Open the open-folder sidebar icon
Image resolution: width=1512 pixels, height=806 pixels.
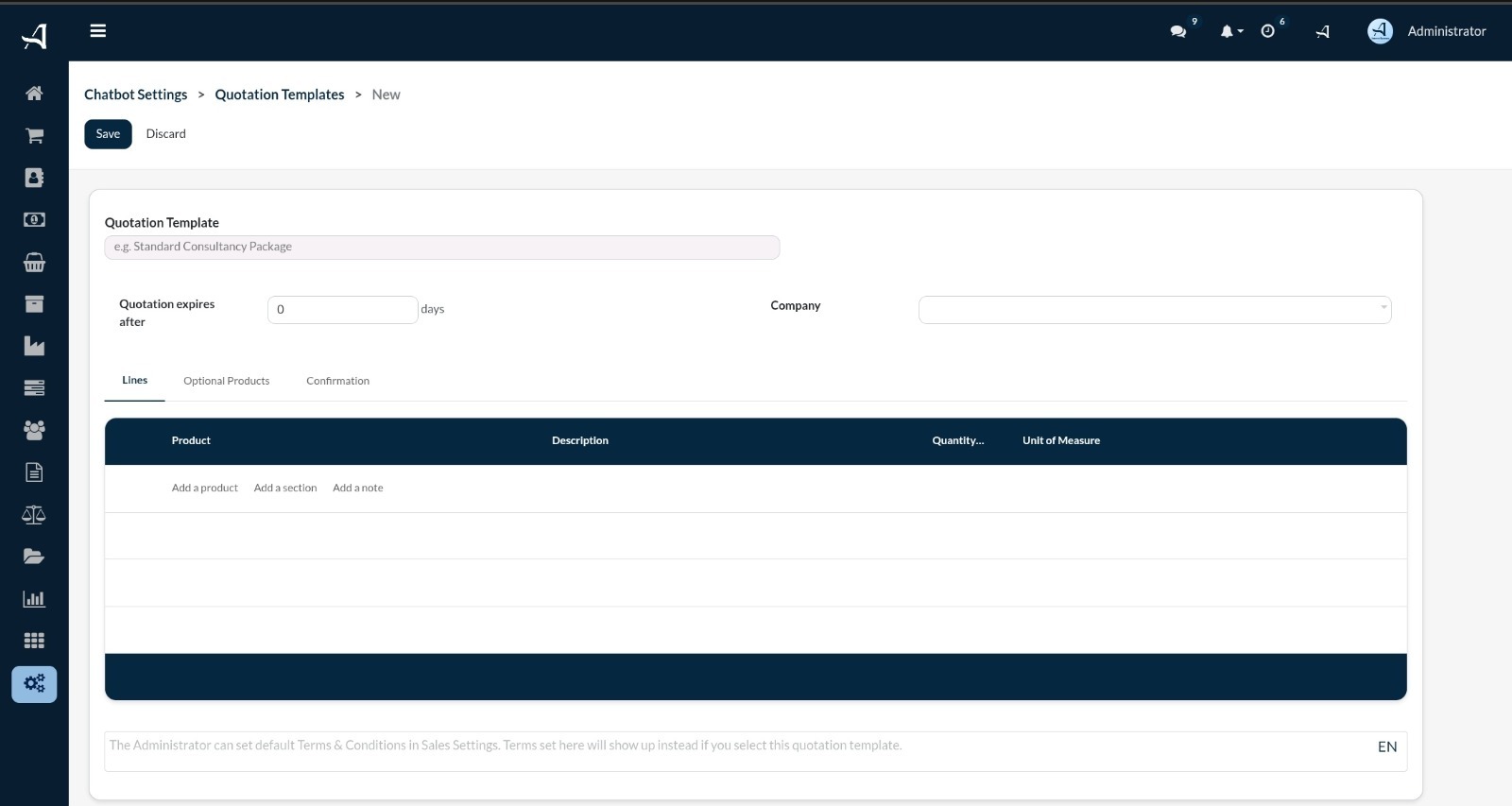34,557
